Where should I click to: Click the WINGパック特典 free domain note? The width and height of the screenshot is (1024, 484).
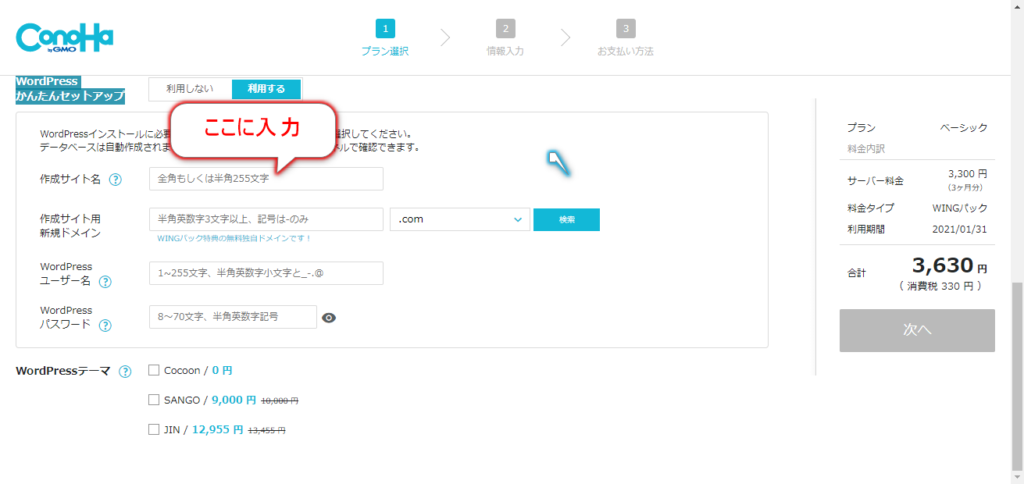(234, 238)
